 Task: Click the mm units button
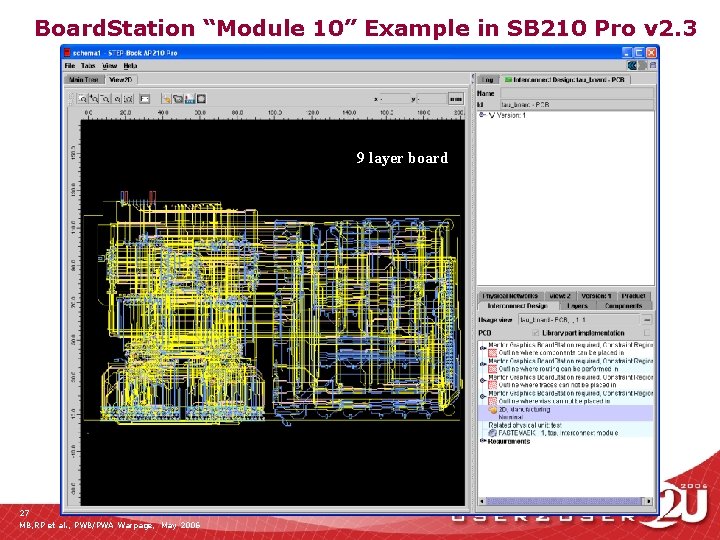pyautogui.click(x=456, y=99)
